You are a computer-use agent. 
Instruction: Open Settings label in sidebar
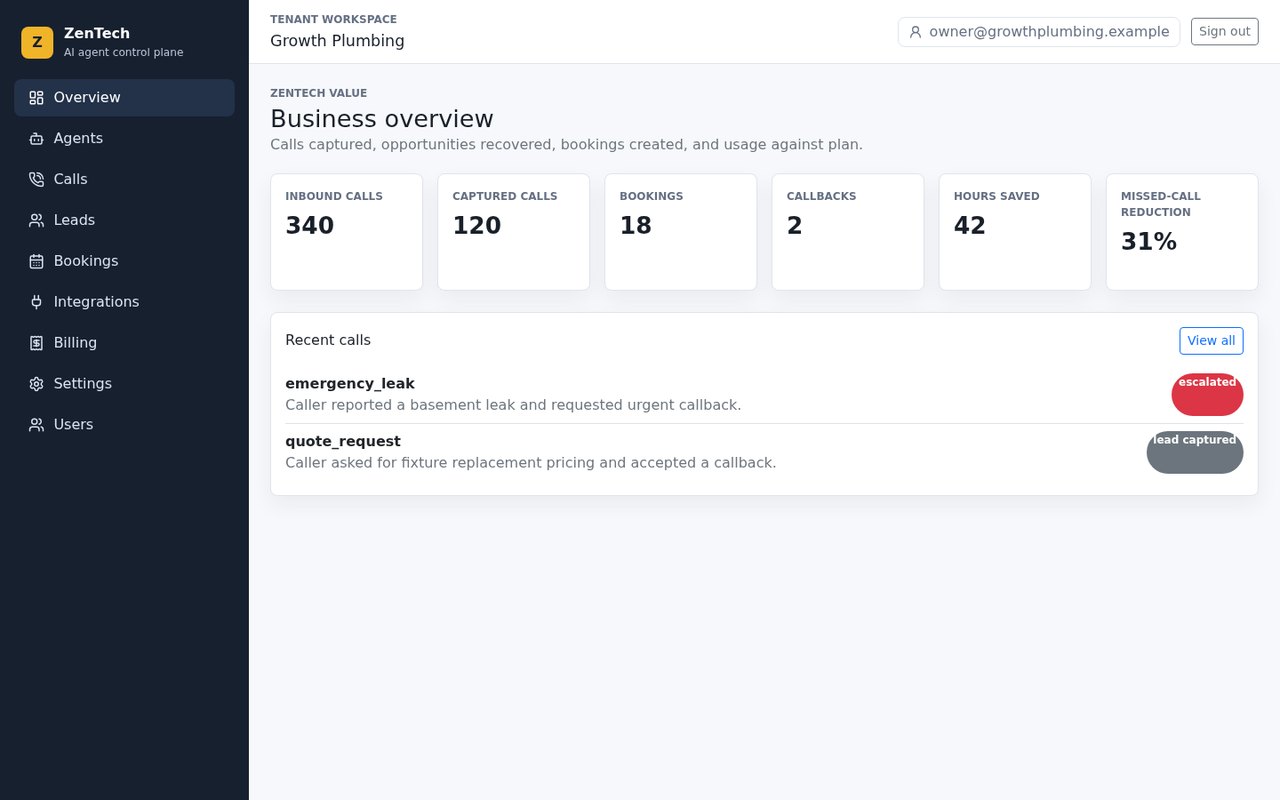click(83, 384)
